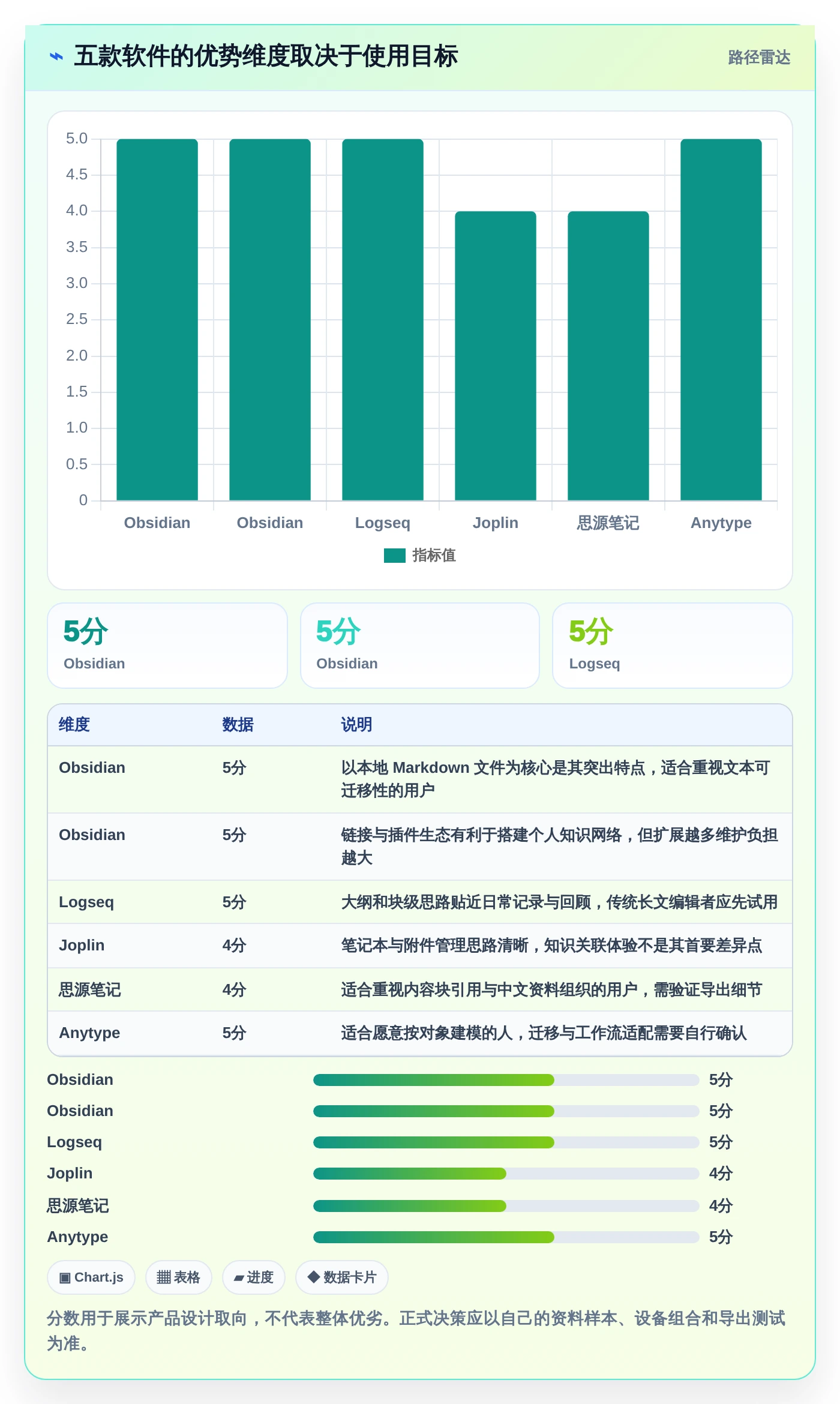Image resolution: width=840 pixels, height=1404 pixels.
Task: Click the 5分 value beside Logseq progress bar
Action: [721, 1142]
